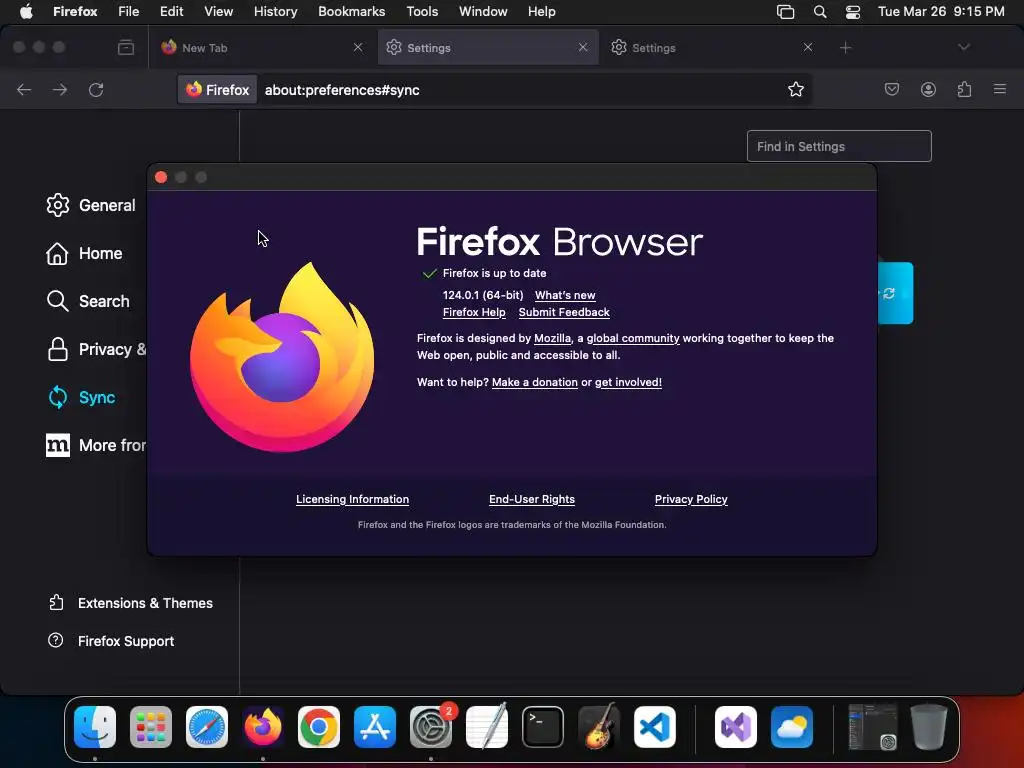This screenshot has width=1024, height=768.
Task: Click the Submit Feedback link
Action: [564, 312]
